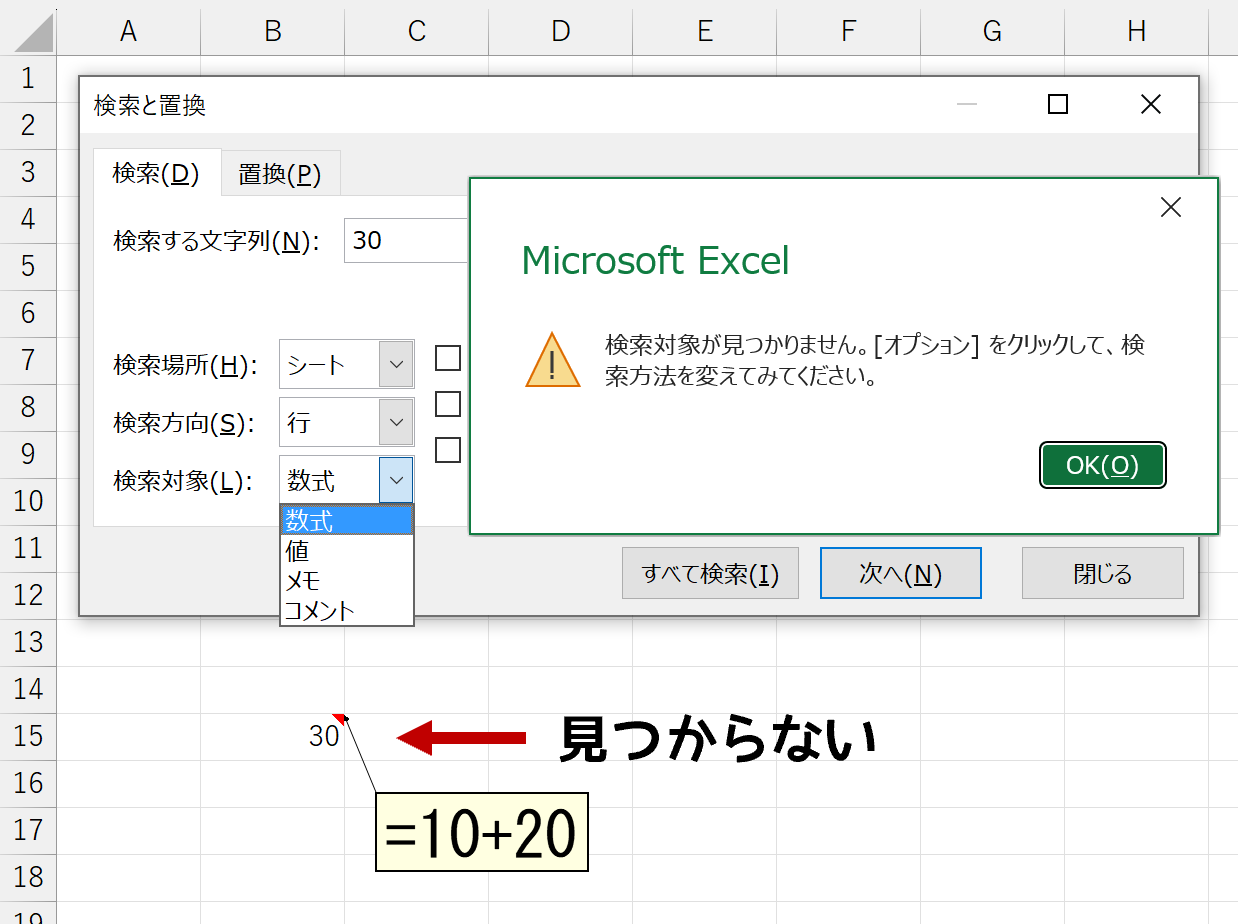Select 値 from the dropdown list
Screen dimensions: 1238x924
pos(347,551)
